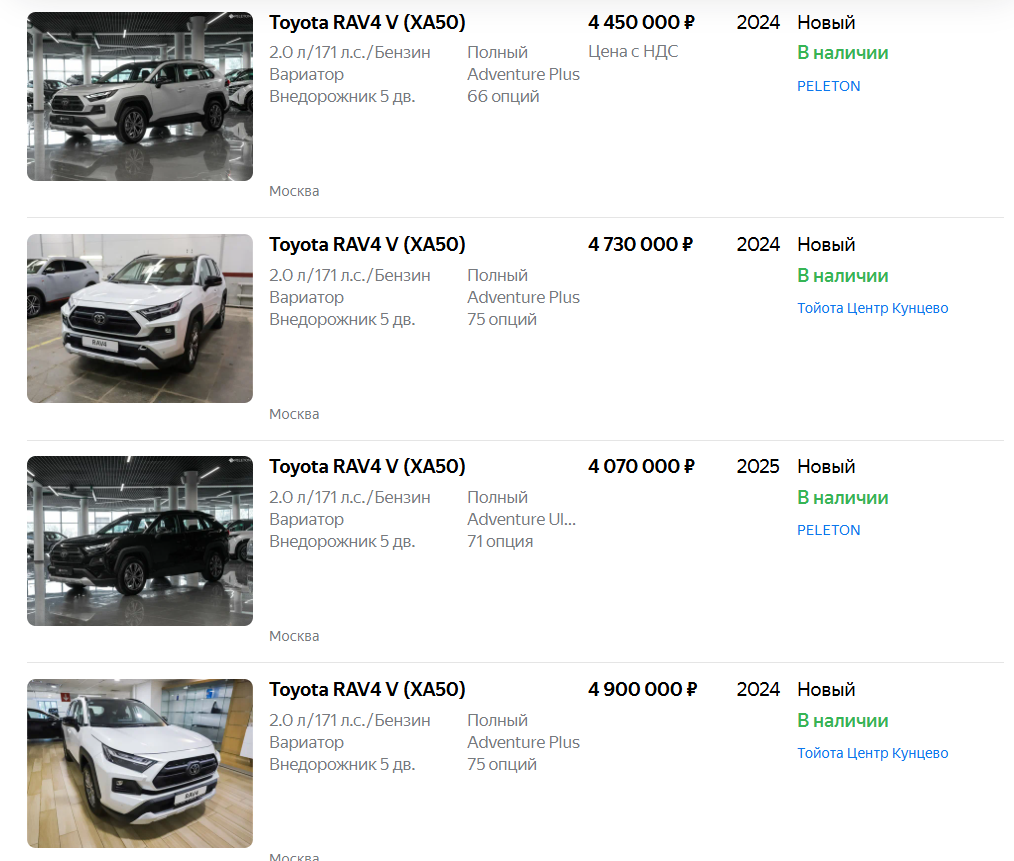Click the 66 опций text in first listing
The width and height of the screenshot is (1014, 861).
click(503, 96)
